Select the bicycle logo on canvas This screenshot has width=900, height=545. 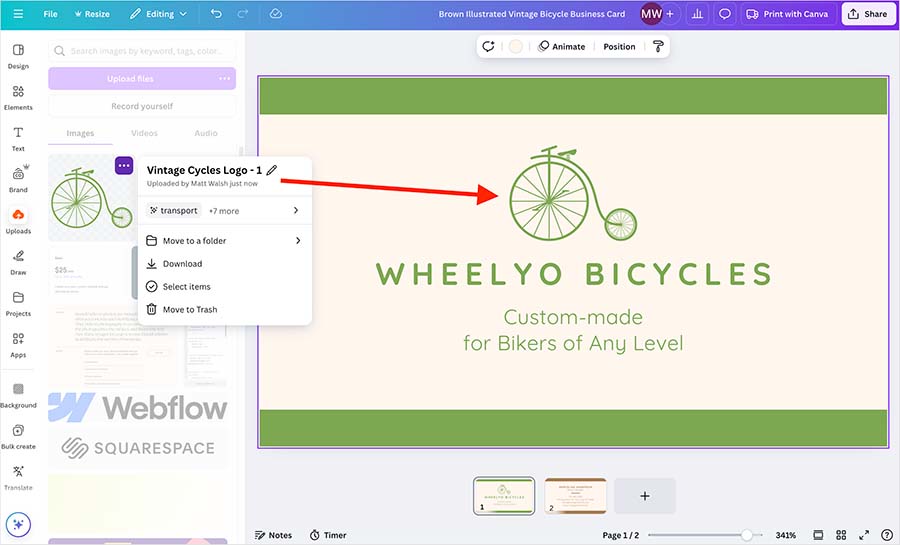pos(573,193)
